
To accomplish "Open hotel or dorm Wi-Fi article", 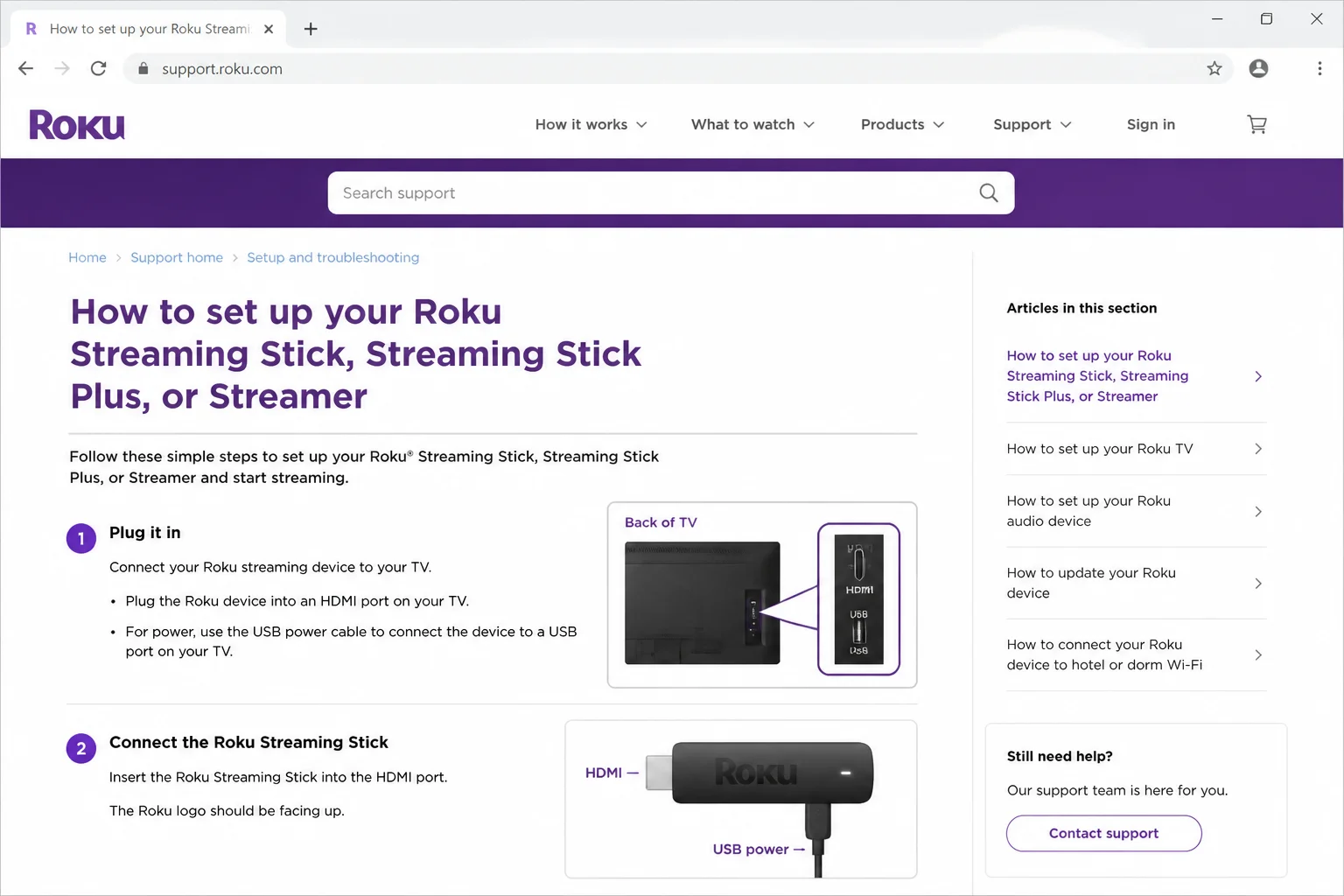I will tap(1104, 654).
